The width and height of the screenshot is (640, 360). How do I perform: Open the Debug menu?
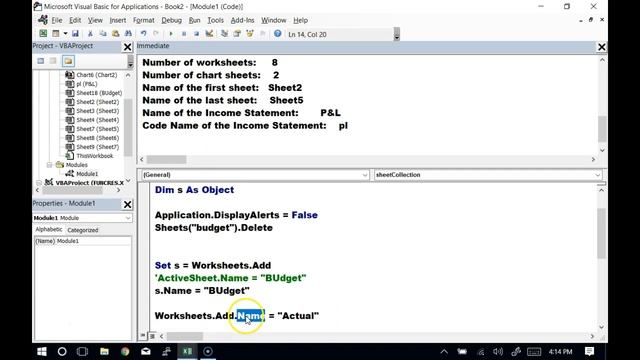click(171, 20)
